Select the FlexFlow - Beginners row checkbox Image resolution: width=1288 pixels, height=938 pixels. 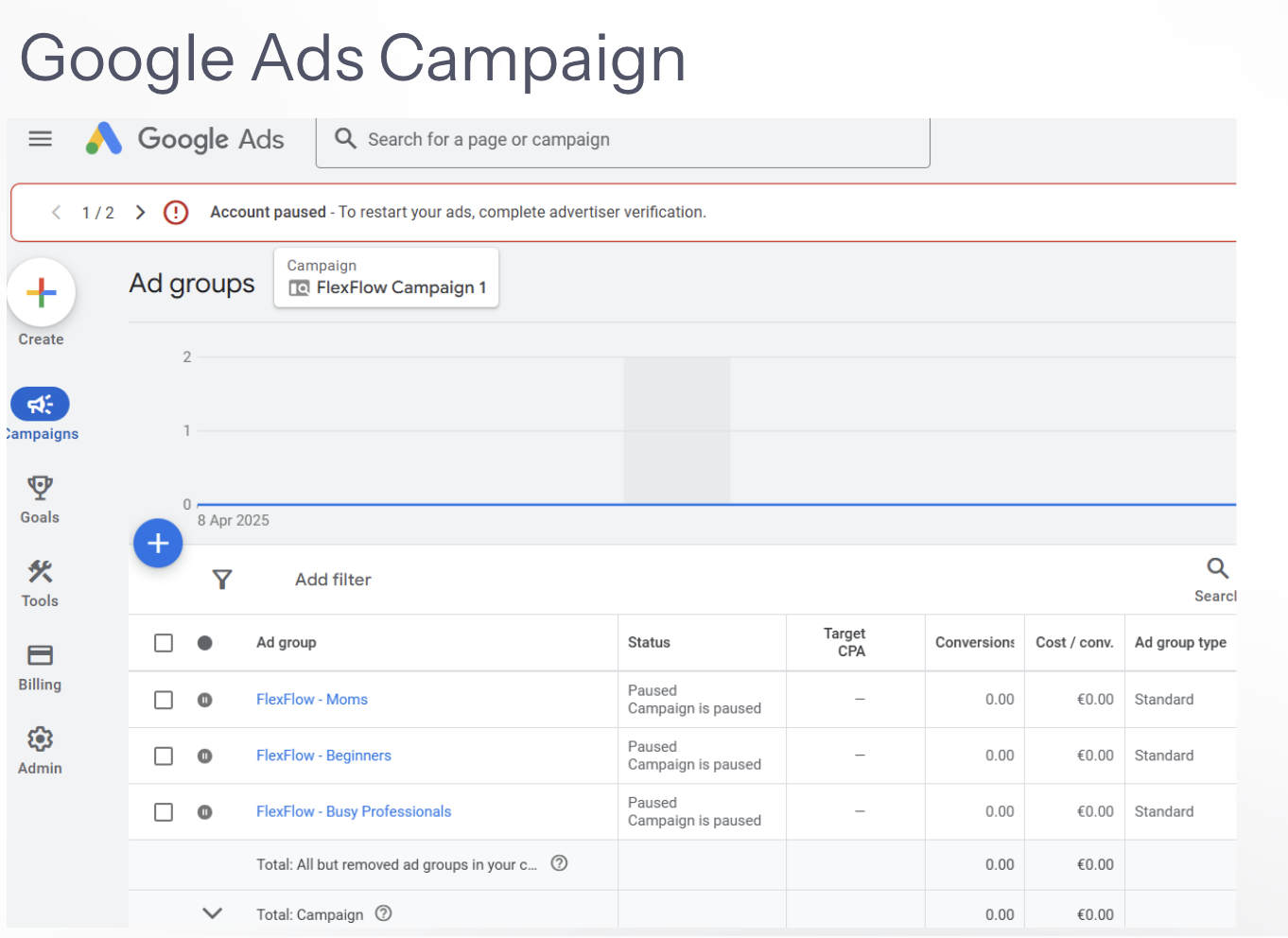[164, 756]
